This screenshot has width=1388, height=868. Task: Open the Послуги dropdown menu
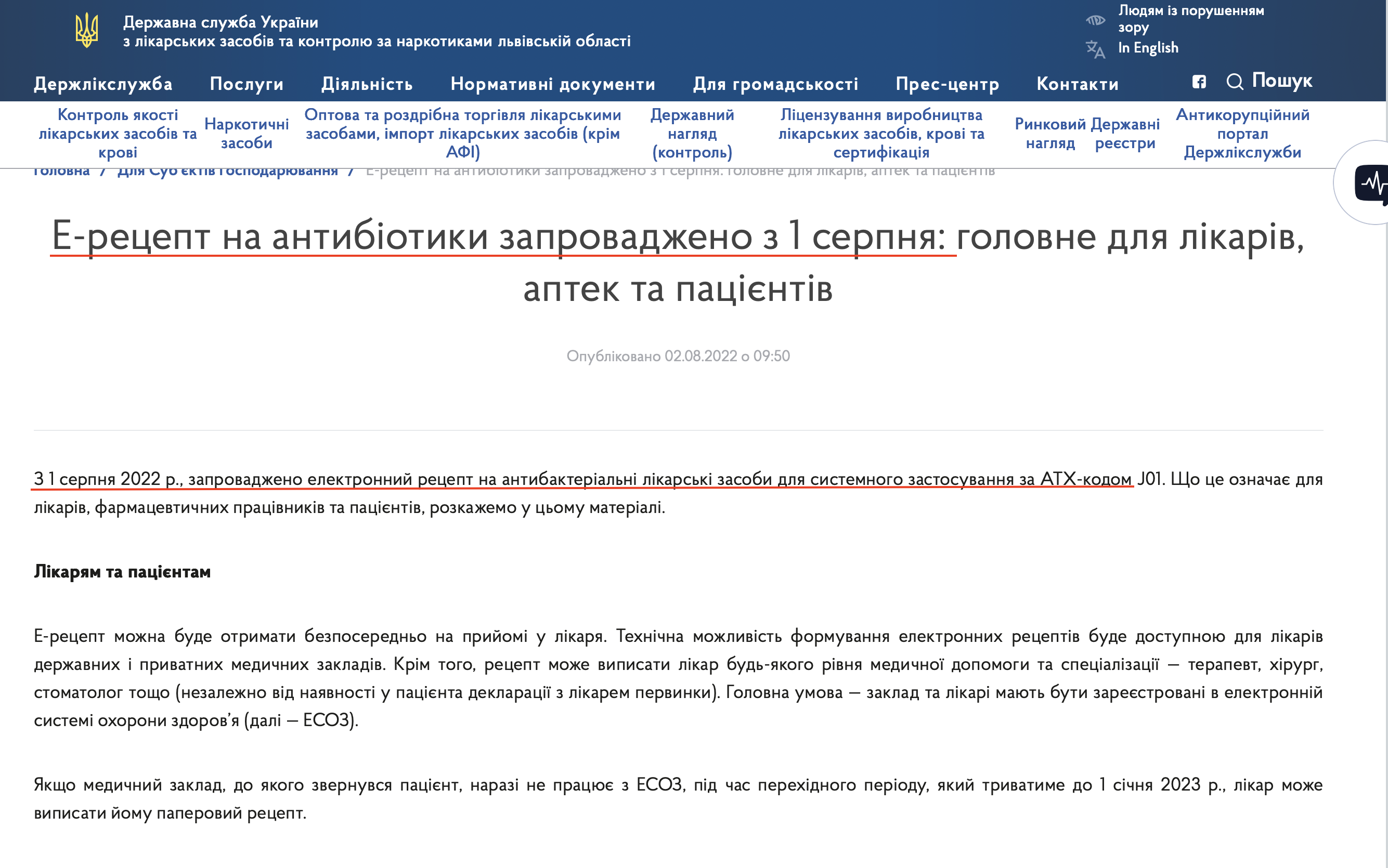coord(247,84)
